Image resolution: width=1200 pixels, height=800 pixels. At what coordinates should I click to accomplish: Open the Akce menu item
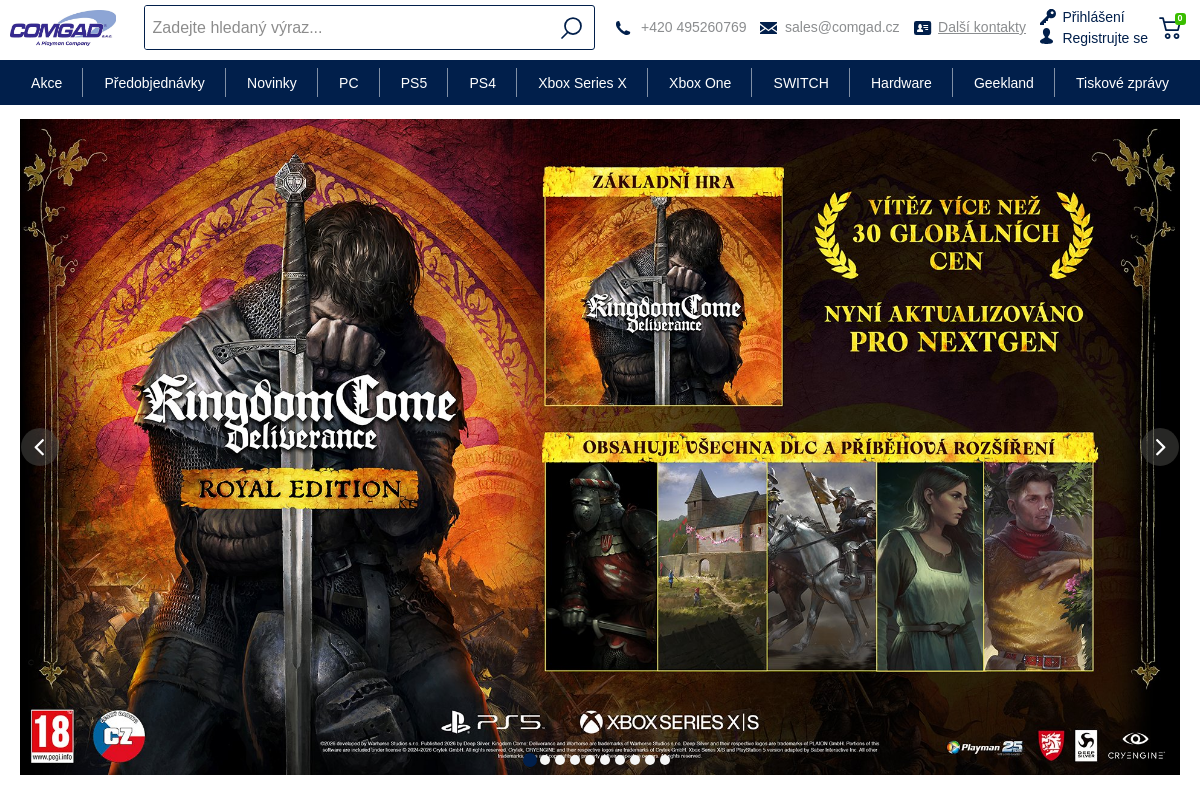pyautogui.click(x=46, y=83)
